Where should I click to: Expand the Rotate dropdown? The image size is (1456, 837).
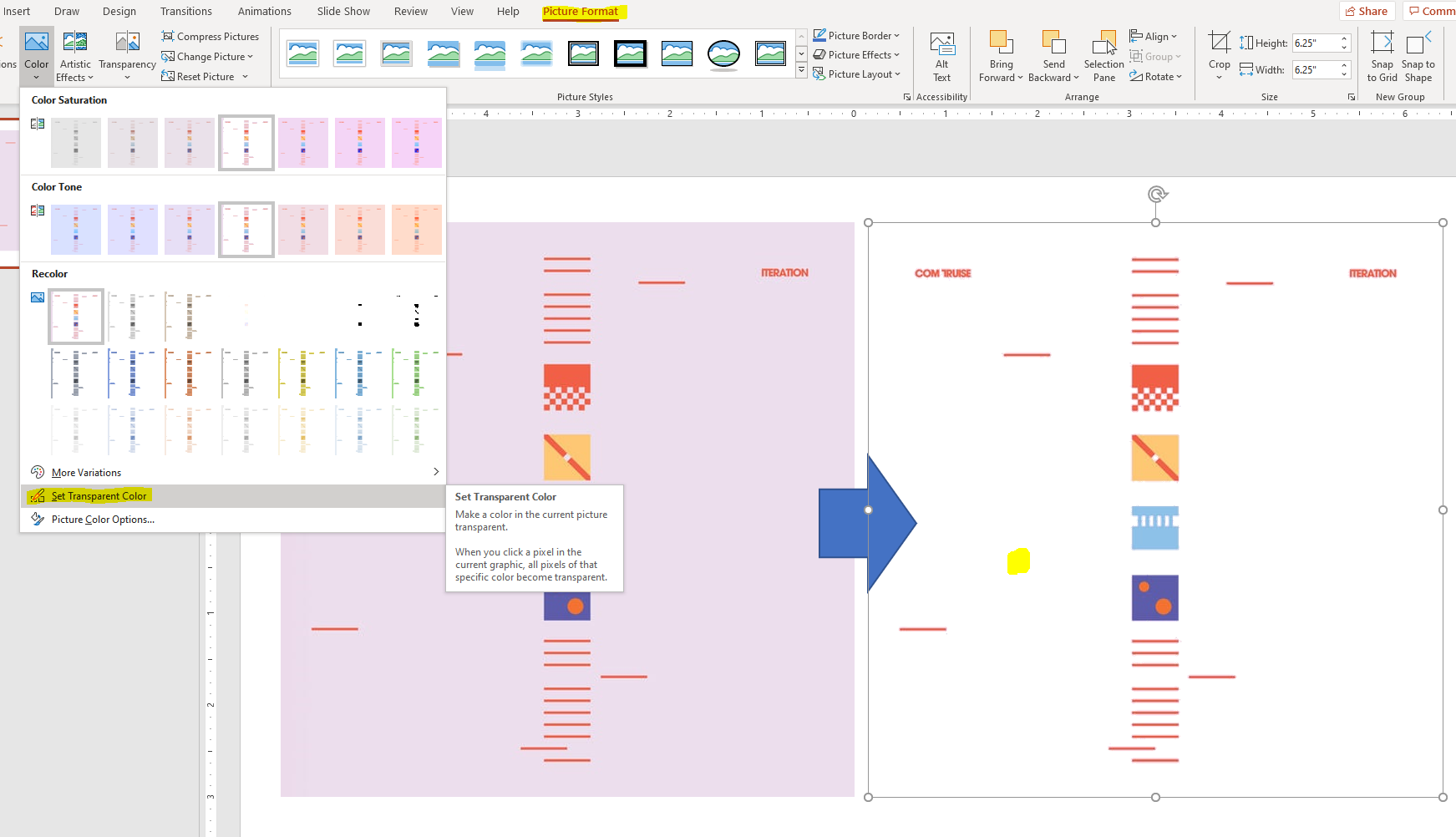(1155, 76)
